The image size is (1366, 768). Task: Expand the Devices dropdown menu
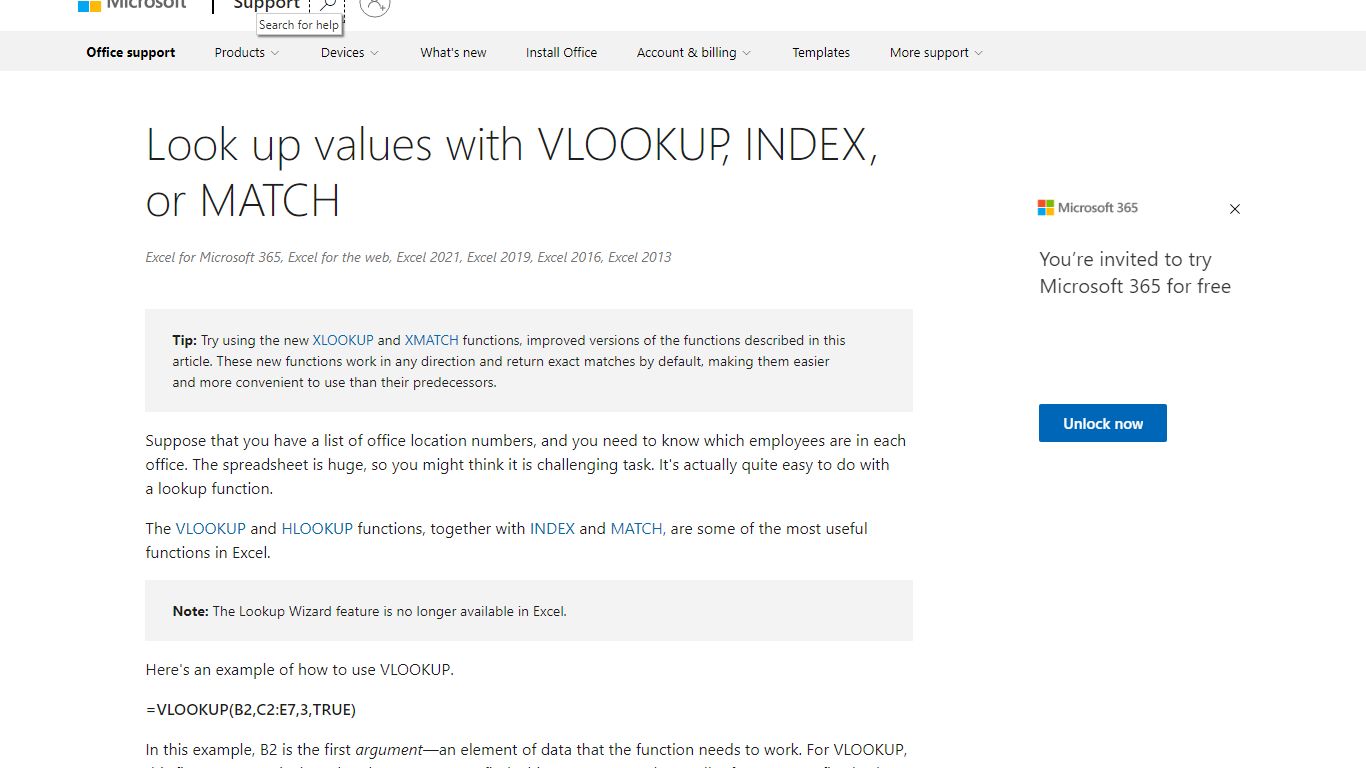[x=350, y=53]
